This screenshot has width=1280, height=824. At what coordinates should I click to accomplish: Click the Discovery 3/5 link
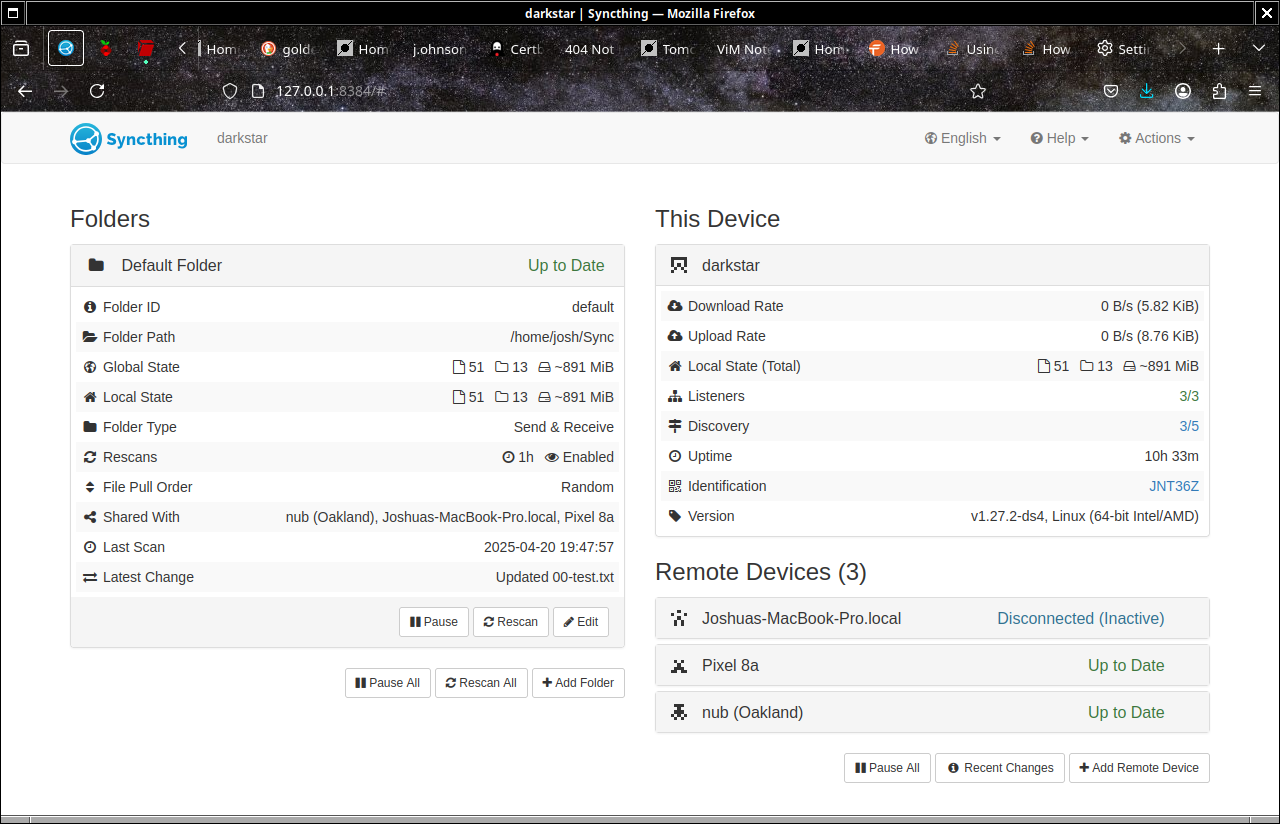click(x=1189, y=426)
